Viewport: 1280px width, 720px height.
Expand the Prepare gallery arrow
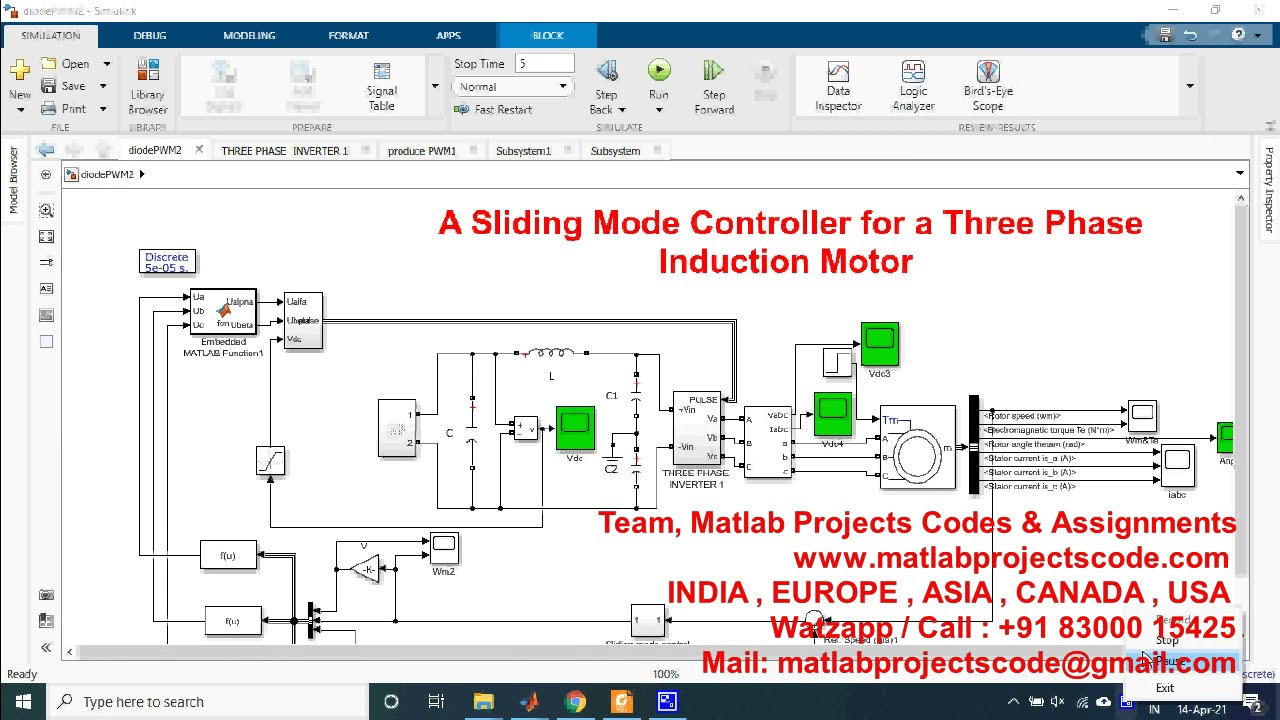pos(435,86)
